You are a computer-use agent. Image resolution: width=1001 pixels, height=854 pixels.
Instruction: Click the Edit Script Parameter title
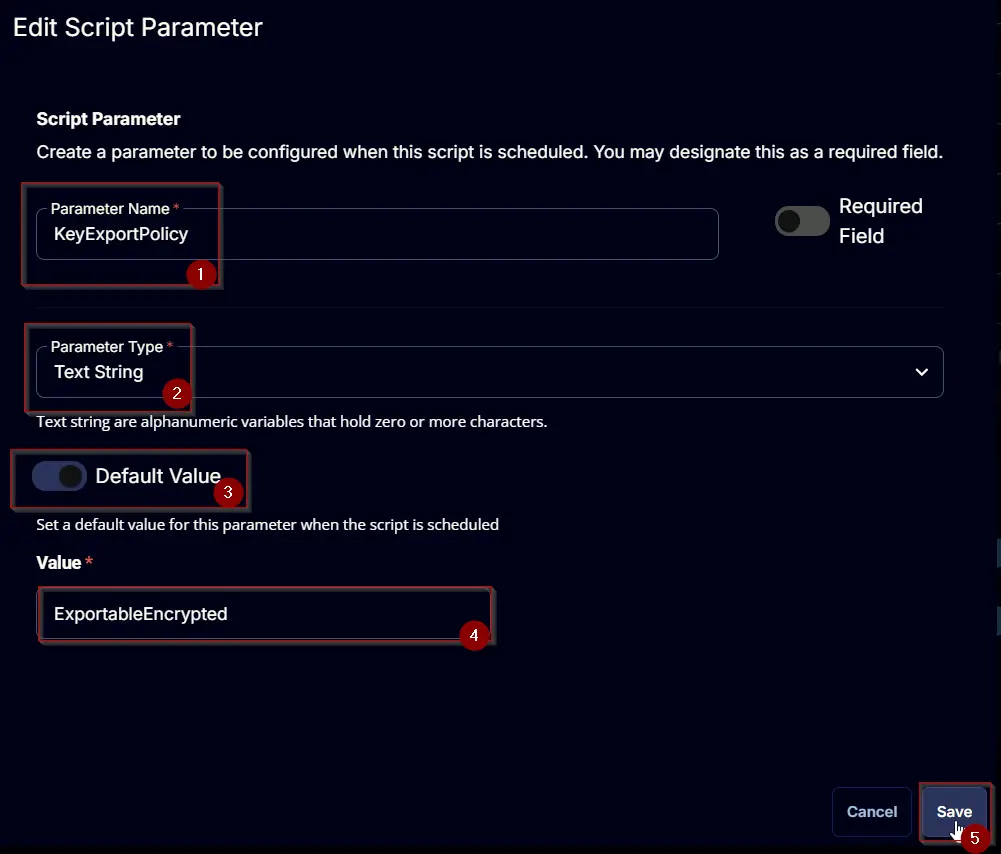[138, 27]
